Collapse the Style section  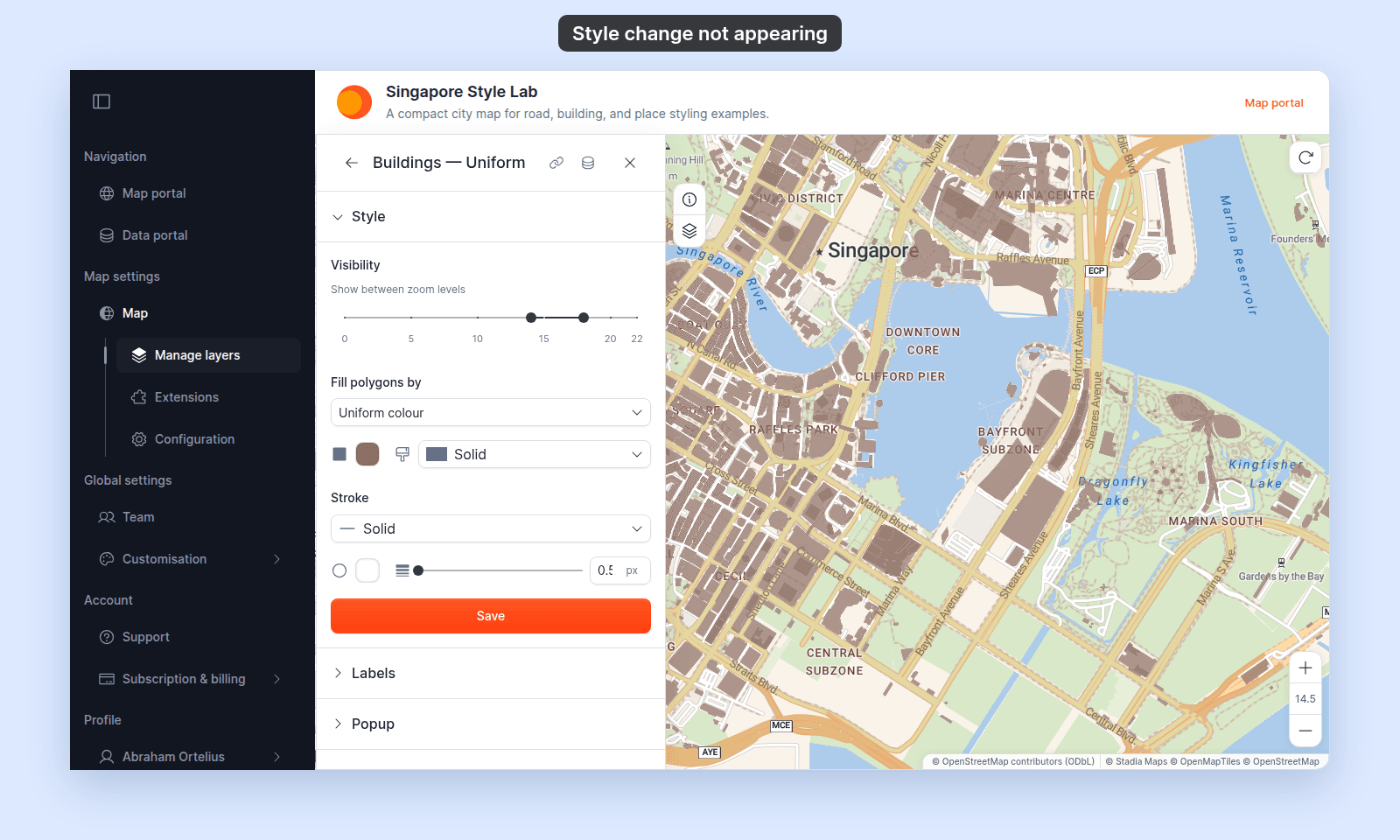tap(490, 217)
